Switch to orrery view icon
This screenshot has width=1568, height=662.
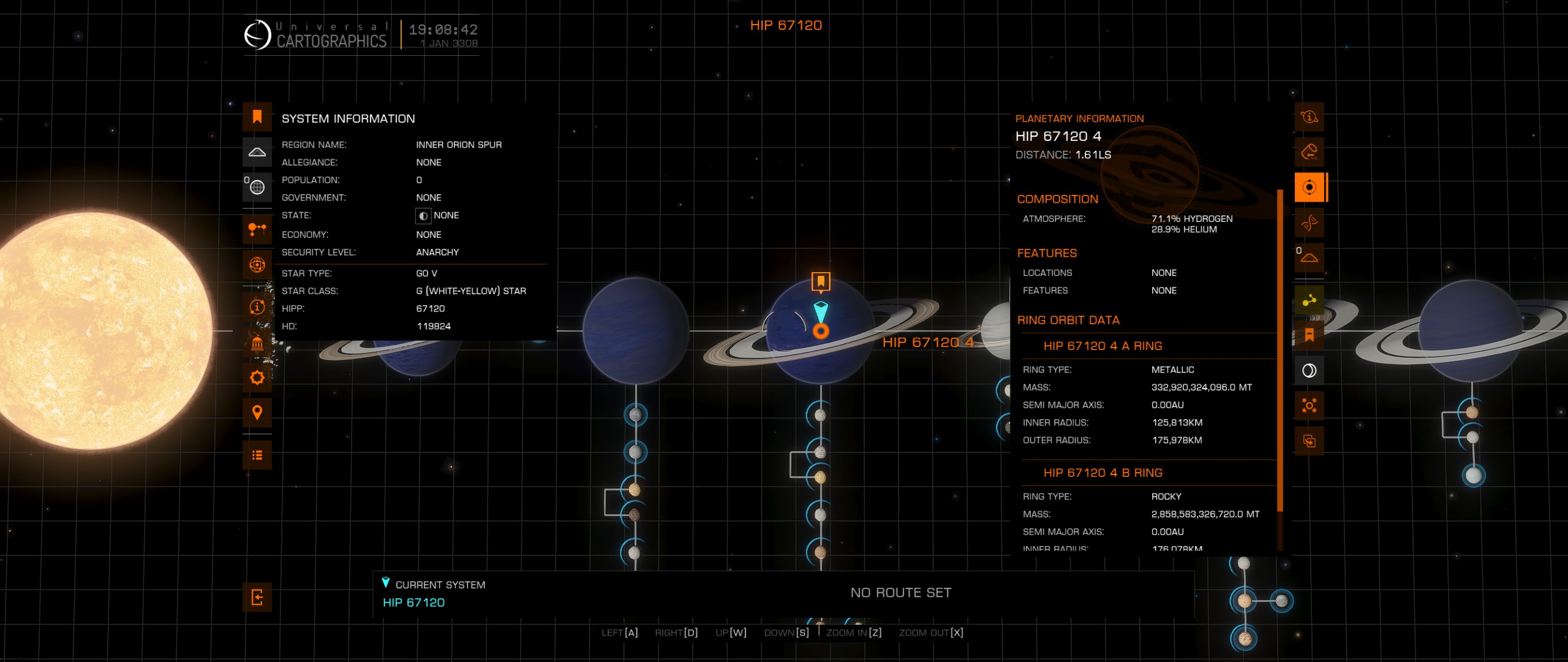tap(257, 265)
